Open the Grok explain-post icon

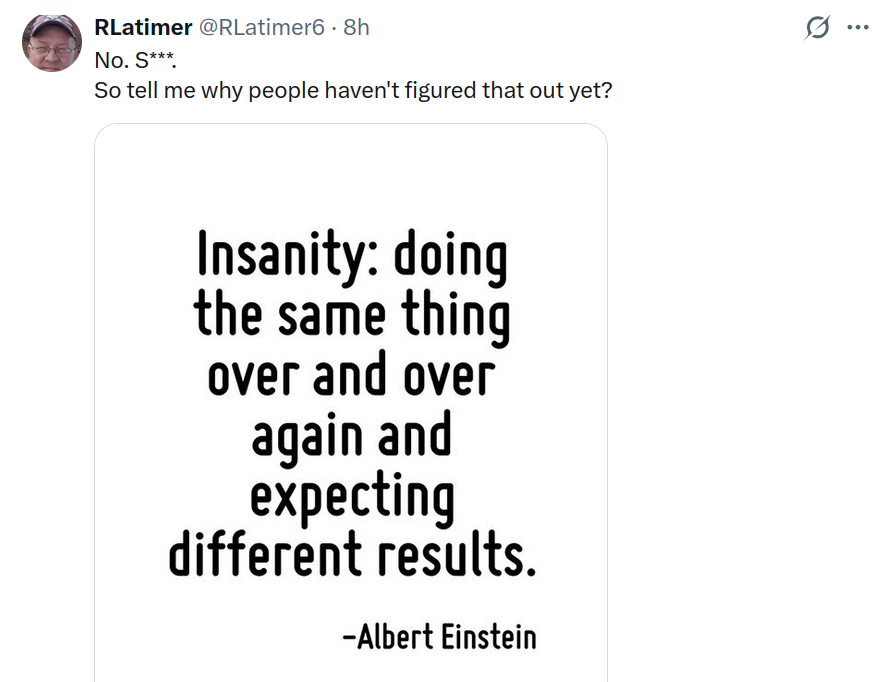(x=817, y=28)
